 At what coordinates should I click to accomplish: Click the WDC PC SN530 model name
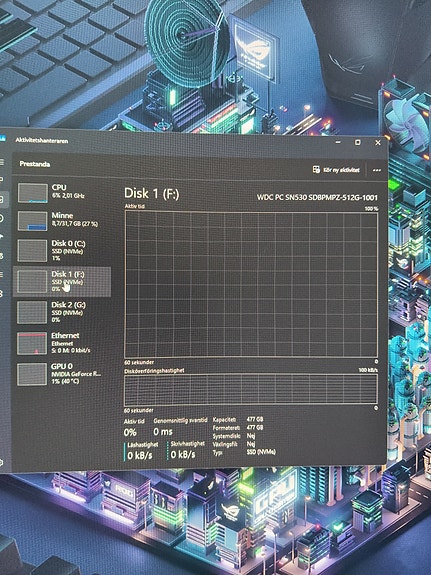coord(317,197)
